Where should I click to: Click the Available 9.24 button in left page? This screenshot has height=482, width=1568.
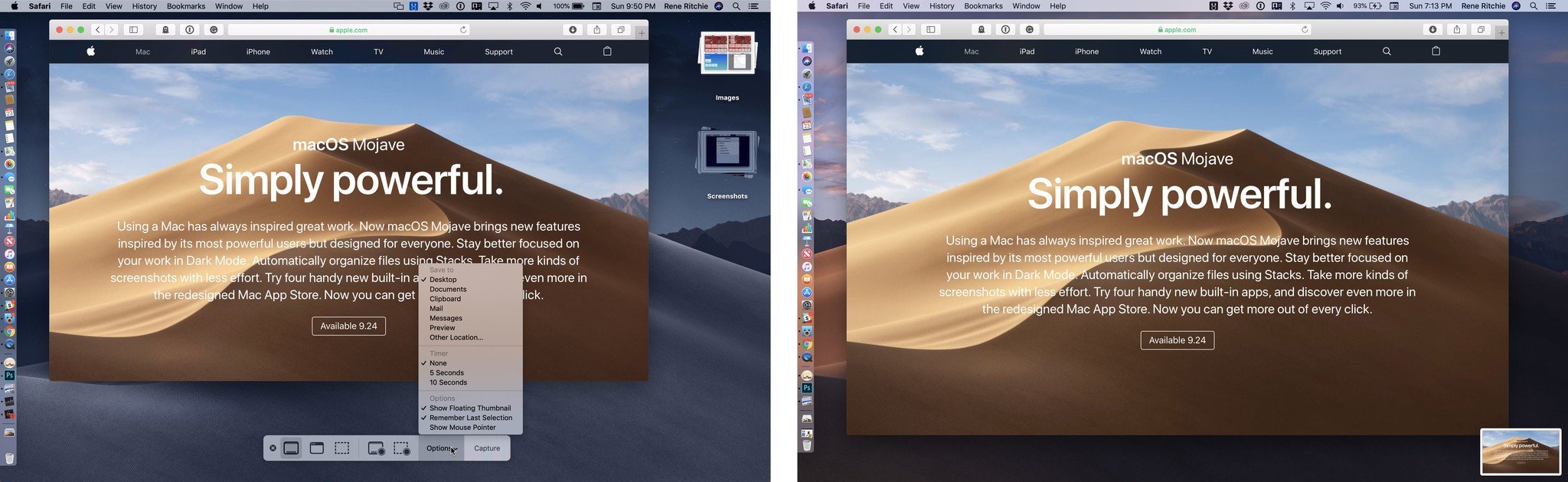[x=349, y=326]
